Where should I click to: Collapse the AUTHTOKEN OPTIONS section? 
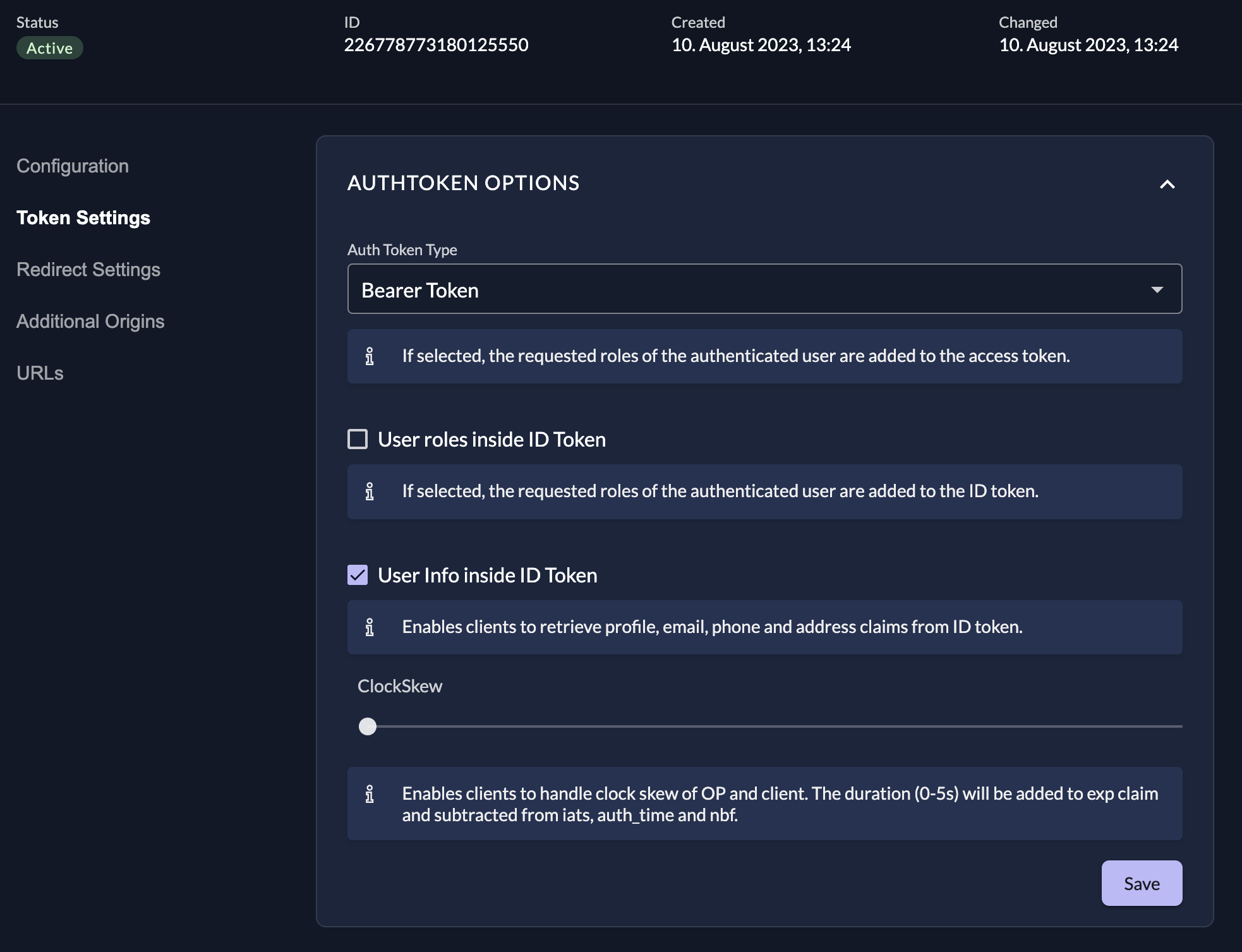point(1168,184)
